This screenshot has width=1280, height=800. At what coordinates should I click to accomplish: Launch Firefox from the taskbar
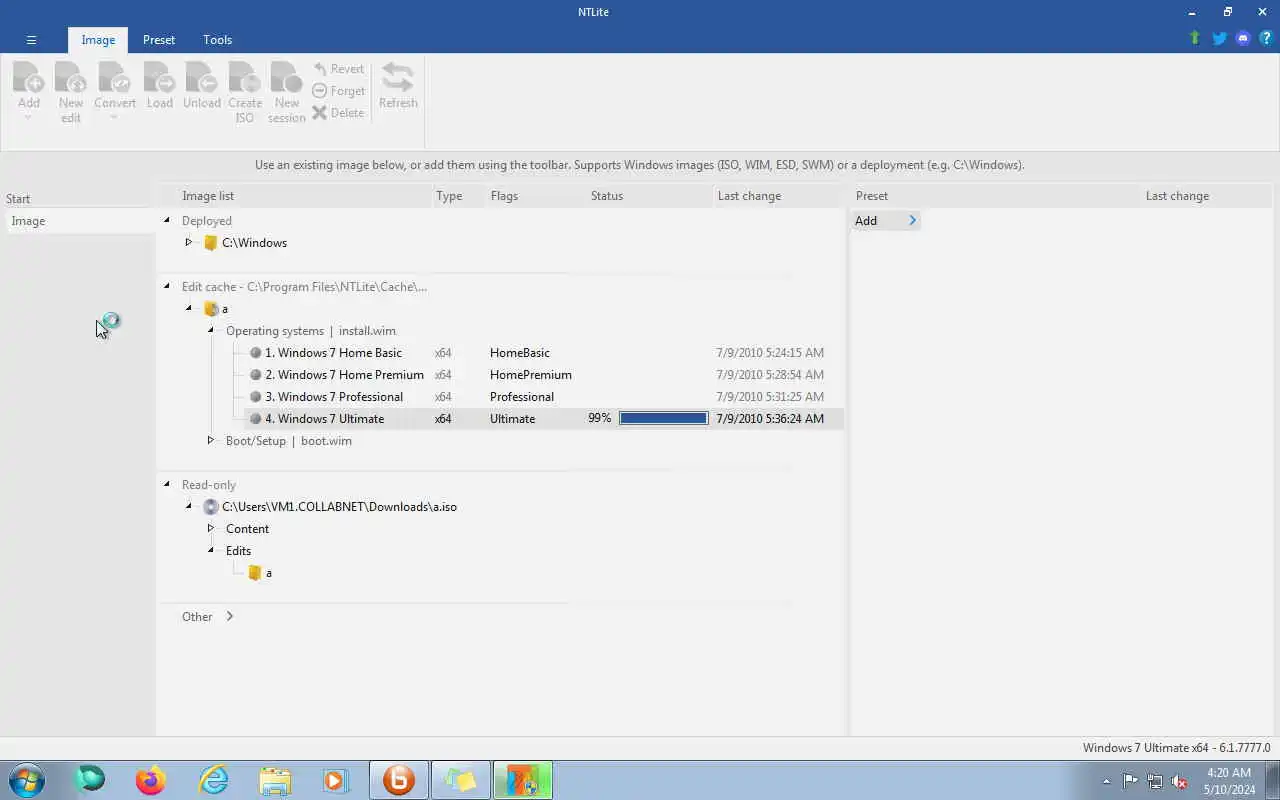(151, 780)
